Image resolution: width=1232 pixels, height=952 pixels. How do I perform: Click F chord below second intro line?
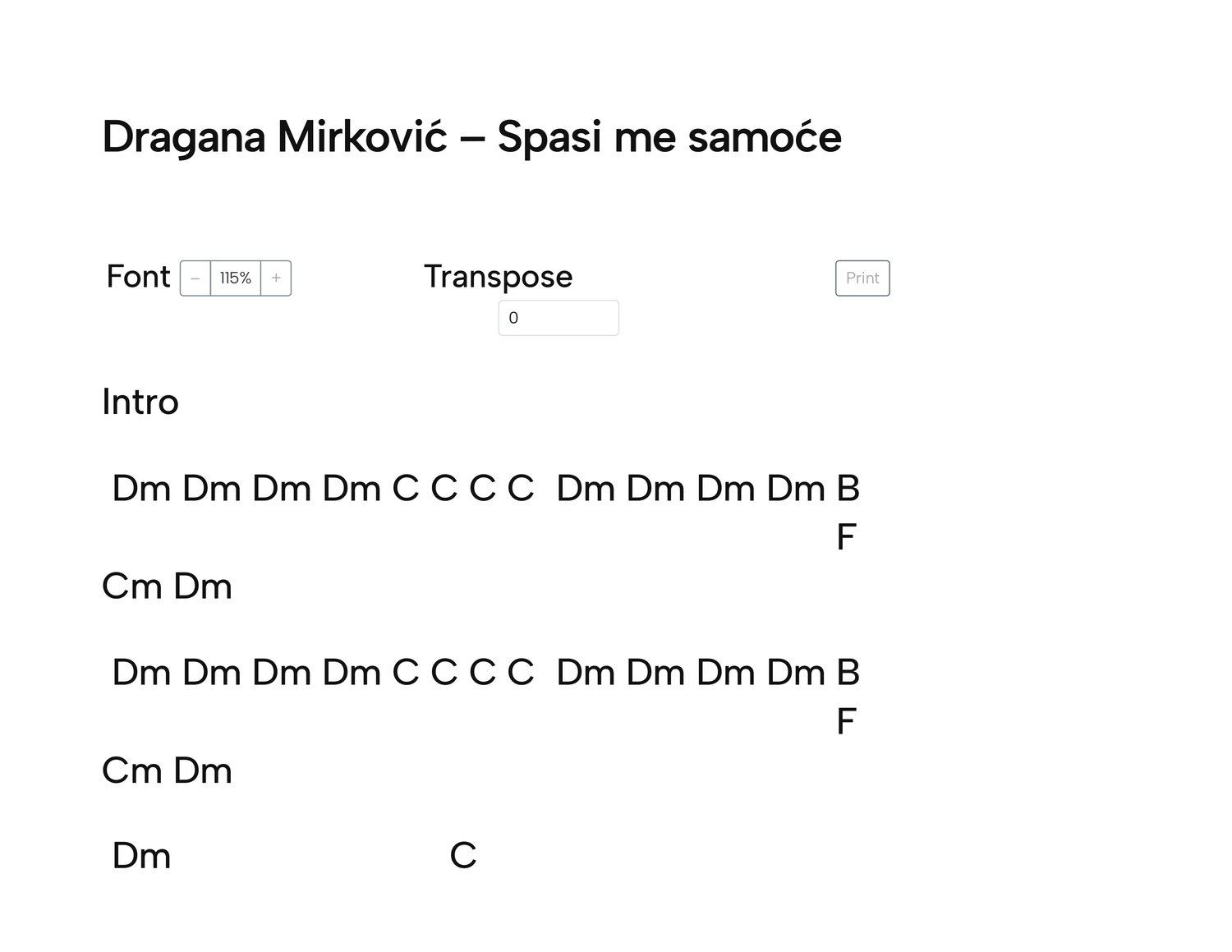pos(846,722)
